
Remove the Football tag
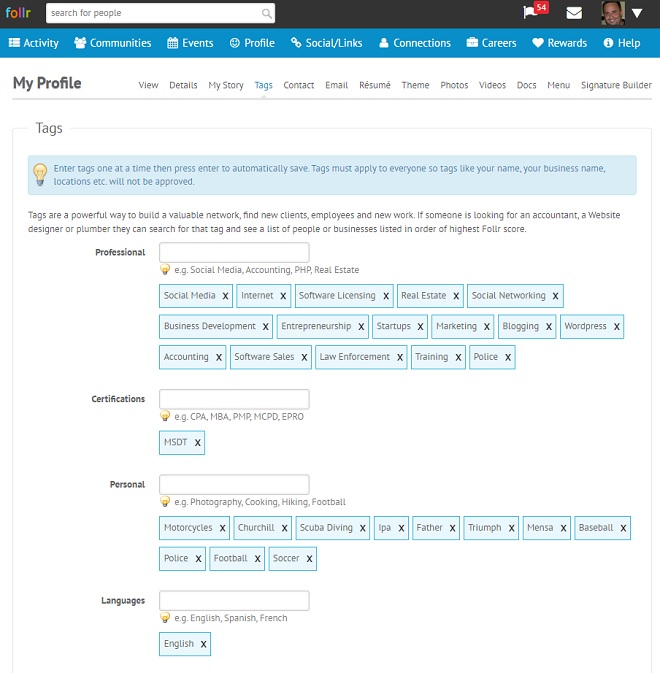[257, 559]
